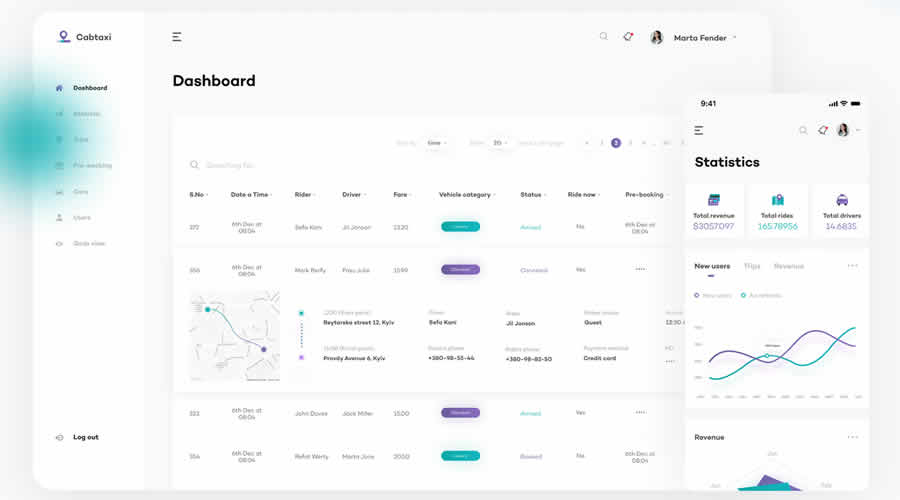Sort table by Vehicle category column
This screenshot has width=900, height=500.
pyautogui.click(x=466, y=195)
